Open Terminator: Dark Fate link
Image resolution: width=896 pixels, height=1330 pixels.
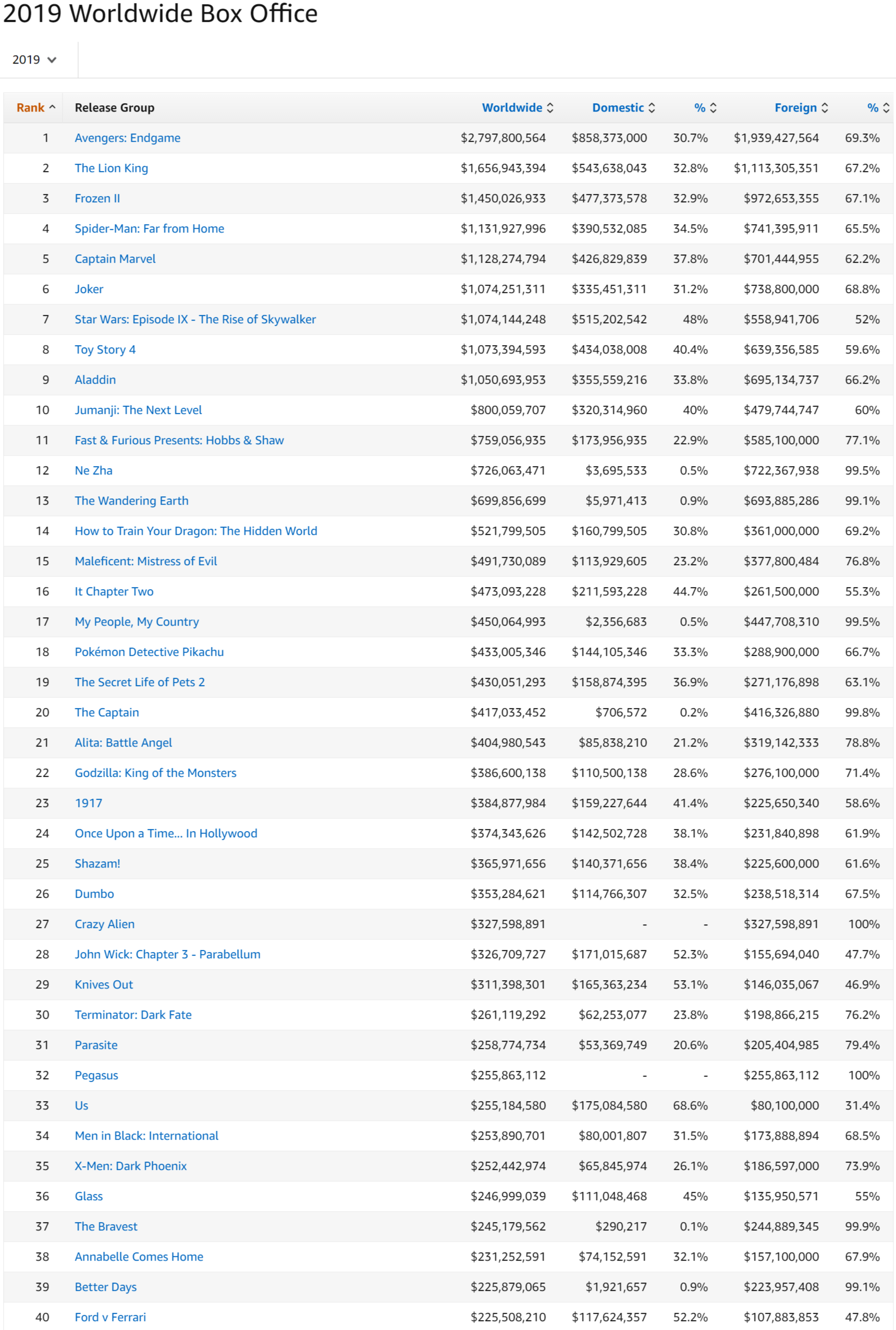133,1015
